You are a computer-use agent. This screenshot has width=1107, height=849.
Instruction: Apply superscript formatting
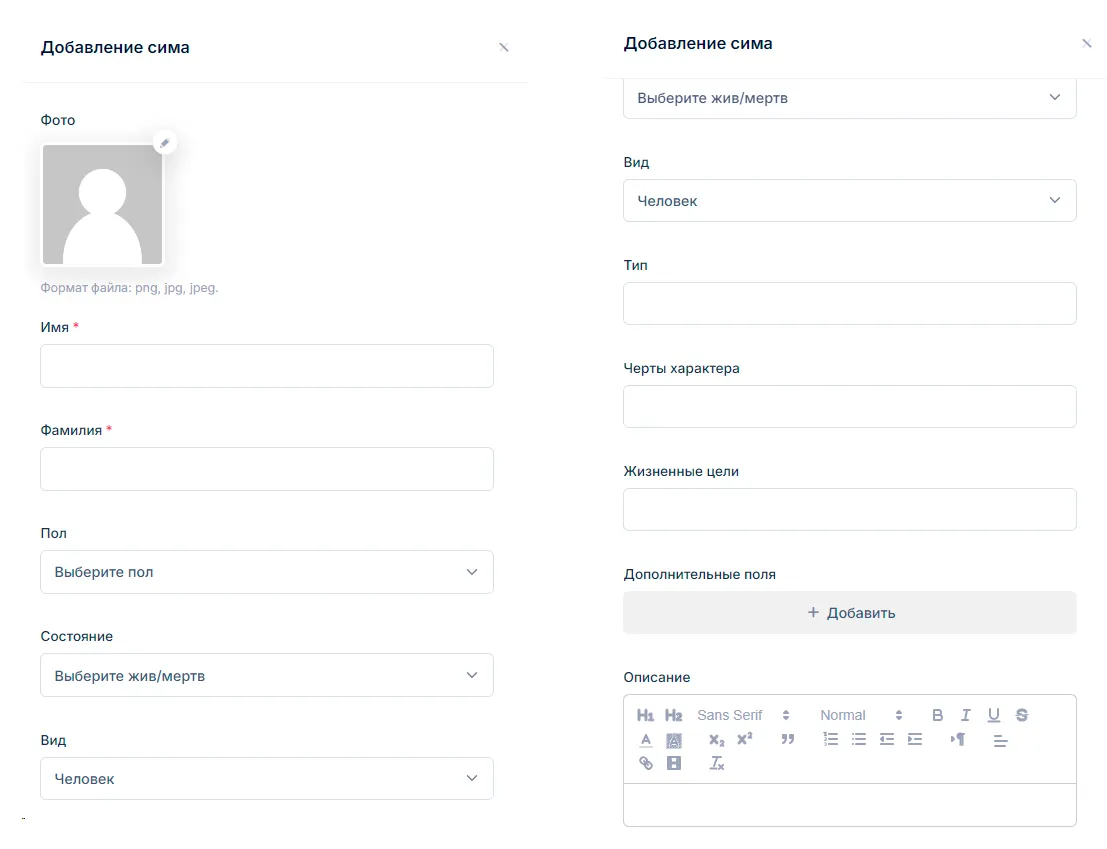point(745,739)
